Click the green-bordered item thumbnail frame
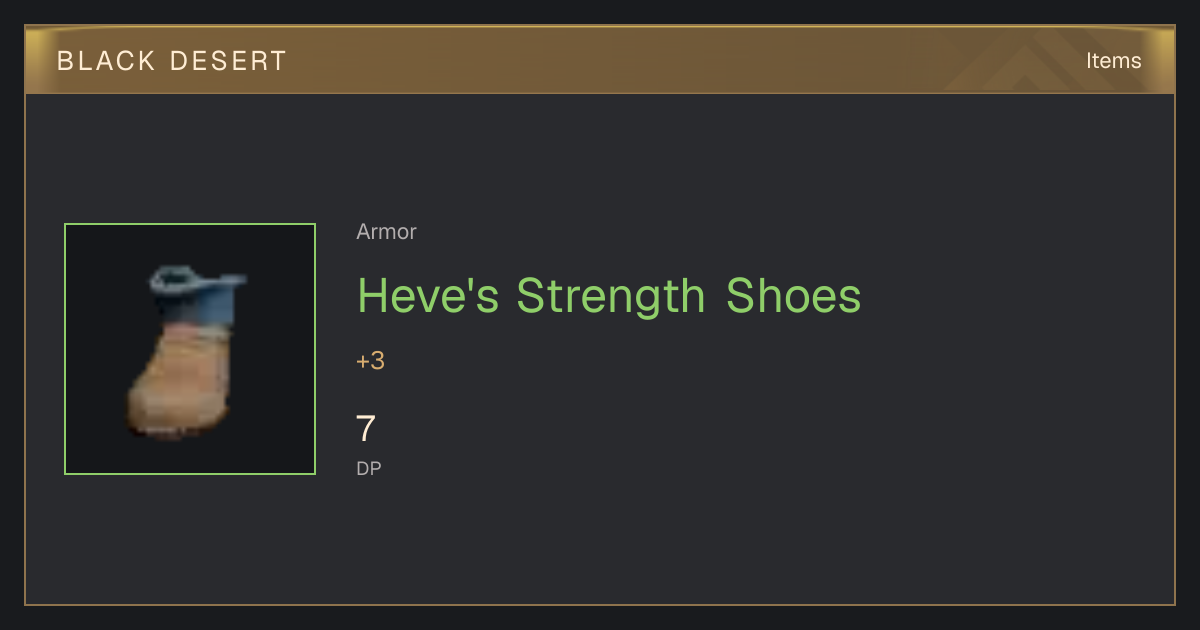Screen dimensions: 1200x630 click(x=190, y=349)
